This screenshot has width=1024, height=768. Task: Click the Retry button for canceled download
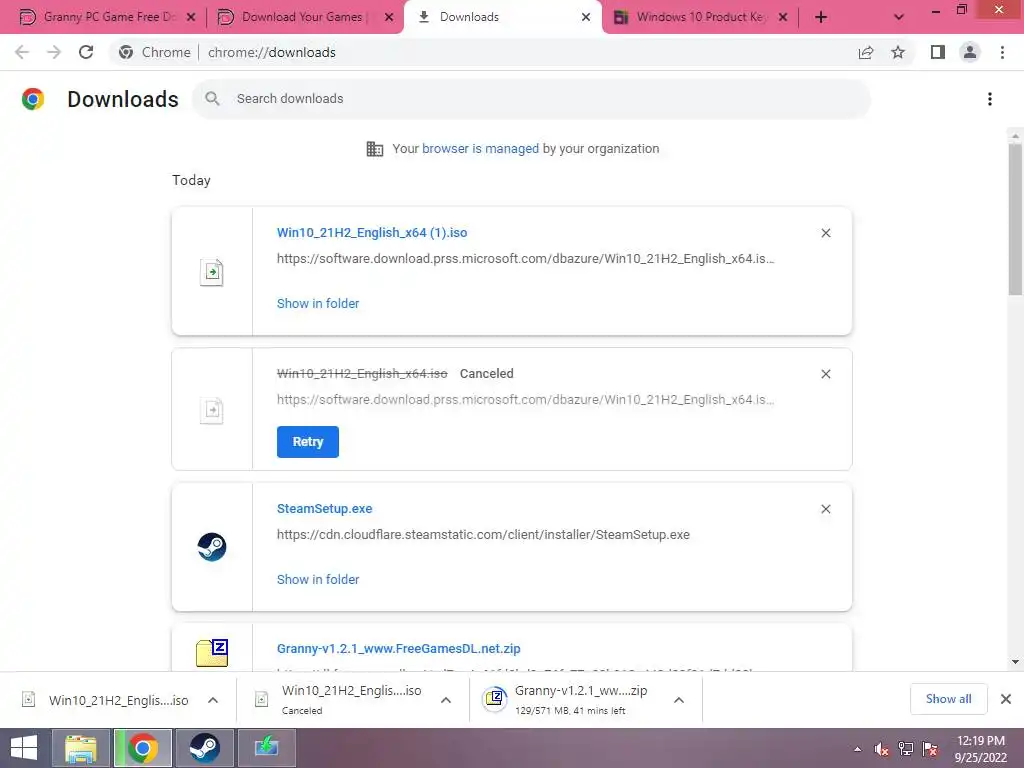point(308,442)
